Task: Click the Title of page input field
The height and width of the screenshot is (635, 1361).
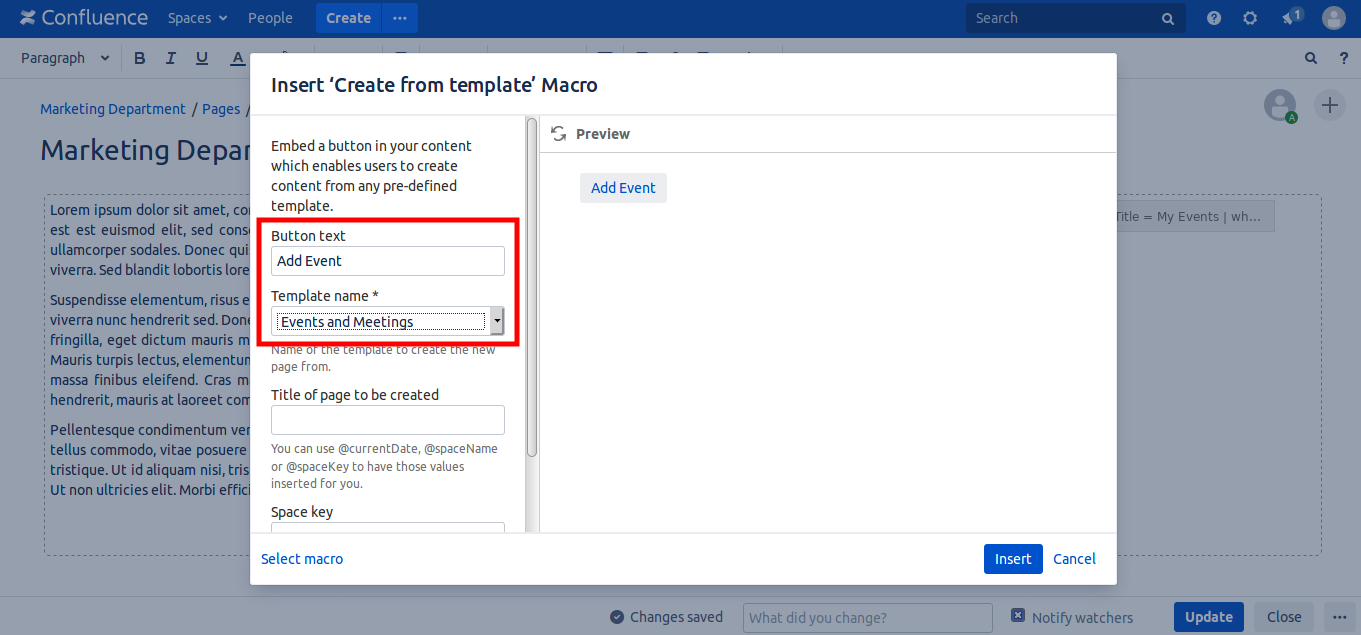Action: (x=387, y=420)
